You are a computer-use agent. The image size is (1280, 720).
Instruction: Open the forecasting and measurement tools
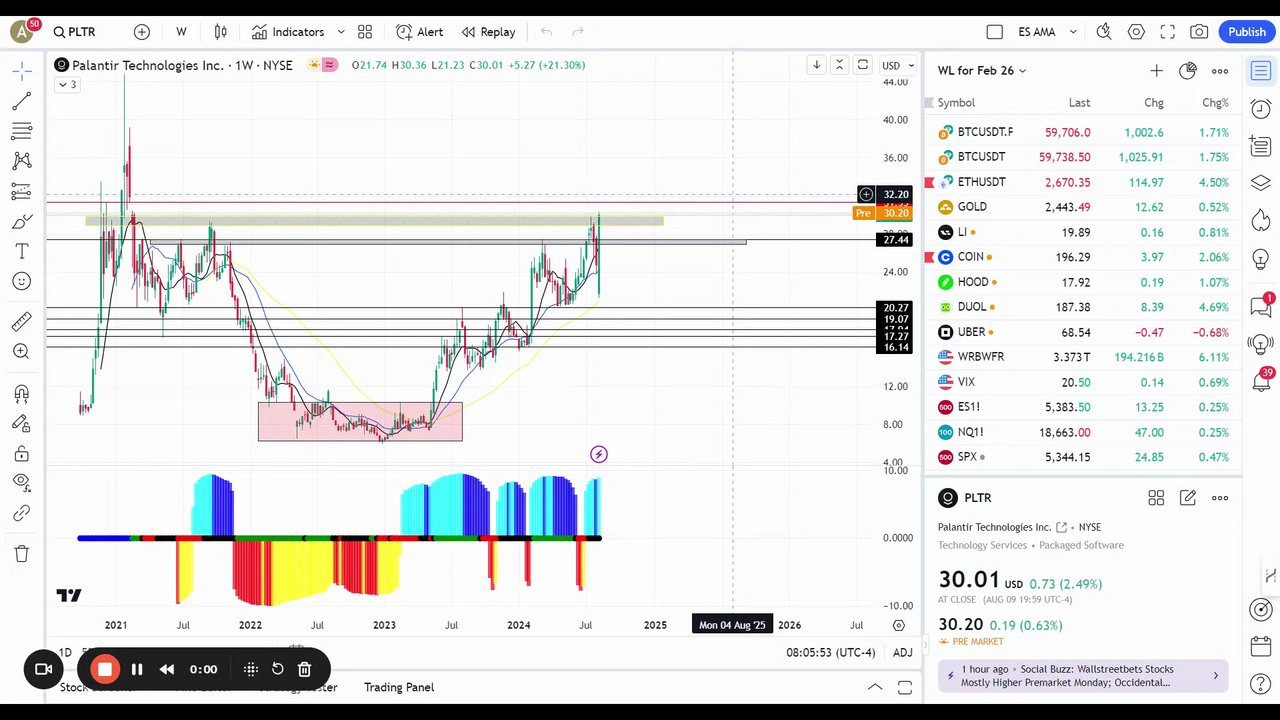[22, 191]
